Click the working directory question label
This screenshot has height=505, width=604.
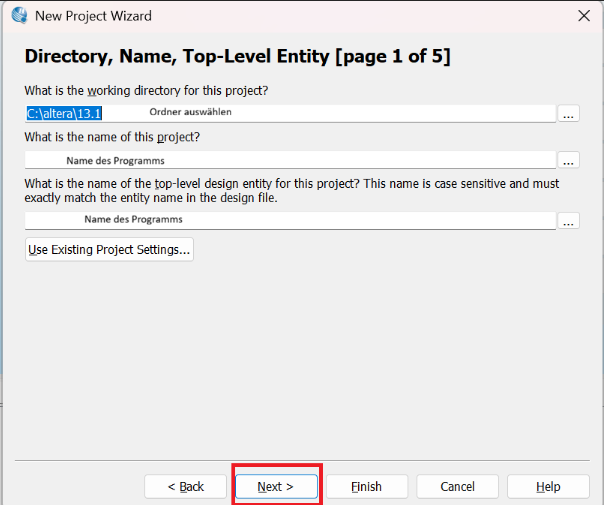[147, 91]
